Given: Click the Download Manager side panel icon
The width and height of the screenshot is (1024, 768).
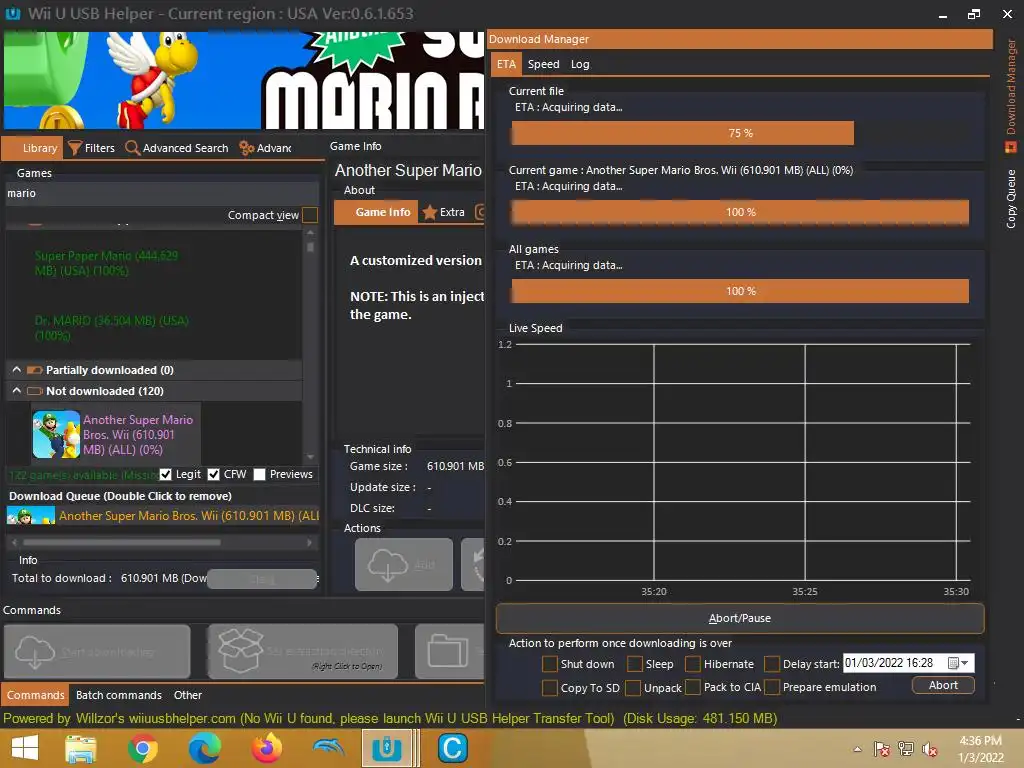Looking at the screenshot, I should [1010, 148].
